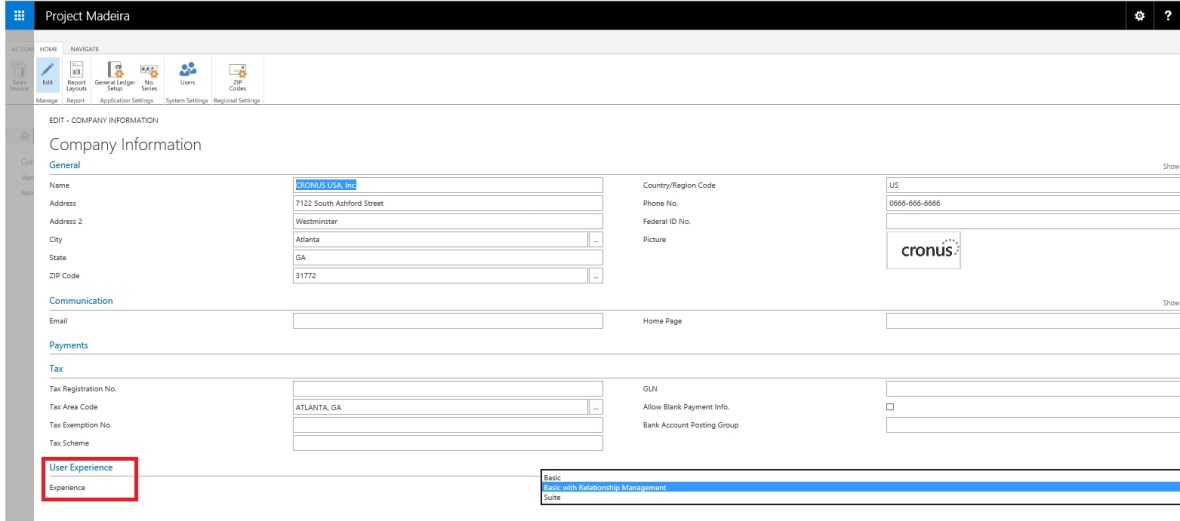Open ZIP Codes regional settings
Image resolution: width=1180 pixels, height=521 pixels.
pos(238,76)
